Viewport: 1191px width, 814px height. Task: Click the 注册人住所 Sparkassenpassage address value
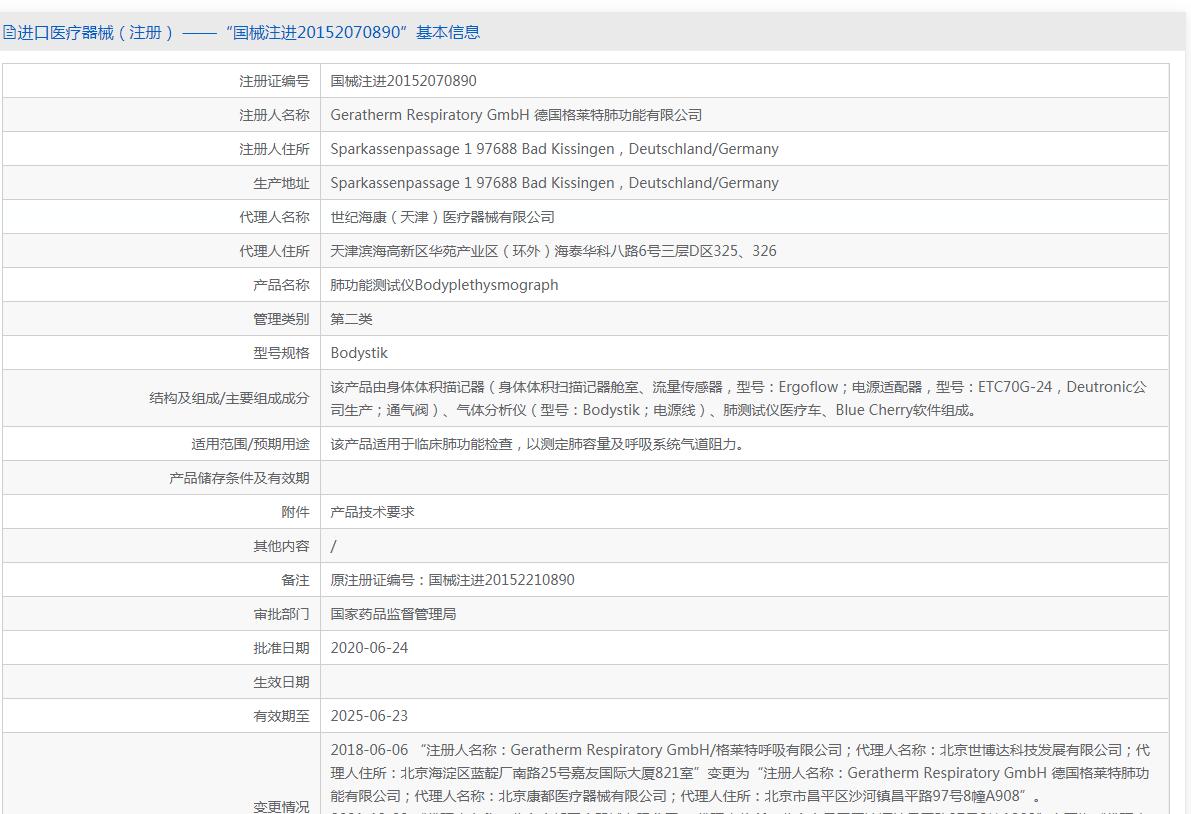[554, 149]
